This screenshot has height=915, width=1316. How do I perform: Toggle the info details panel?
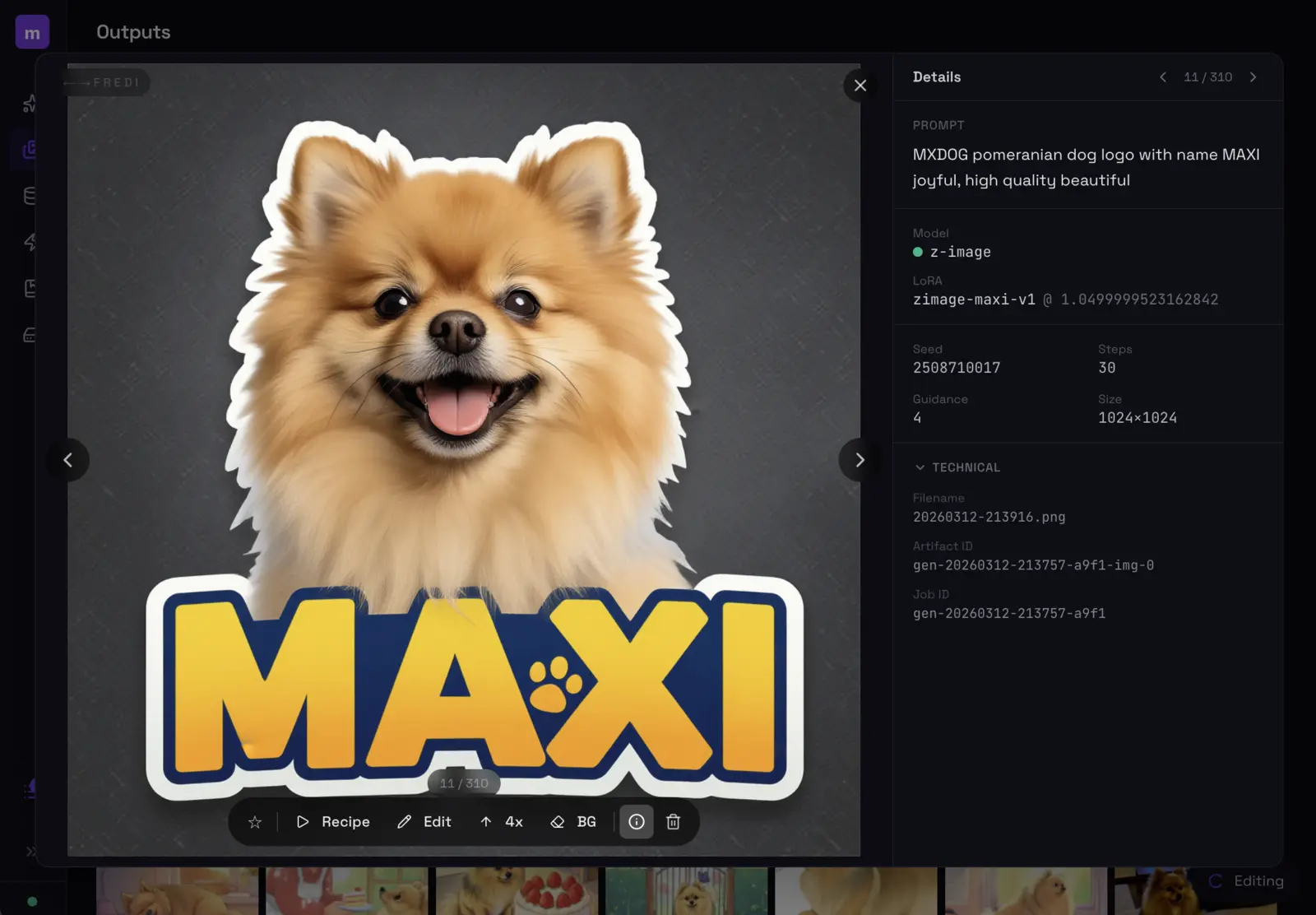[x=637, y=822]
